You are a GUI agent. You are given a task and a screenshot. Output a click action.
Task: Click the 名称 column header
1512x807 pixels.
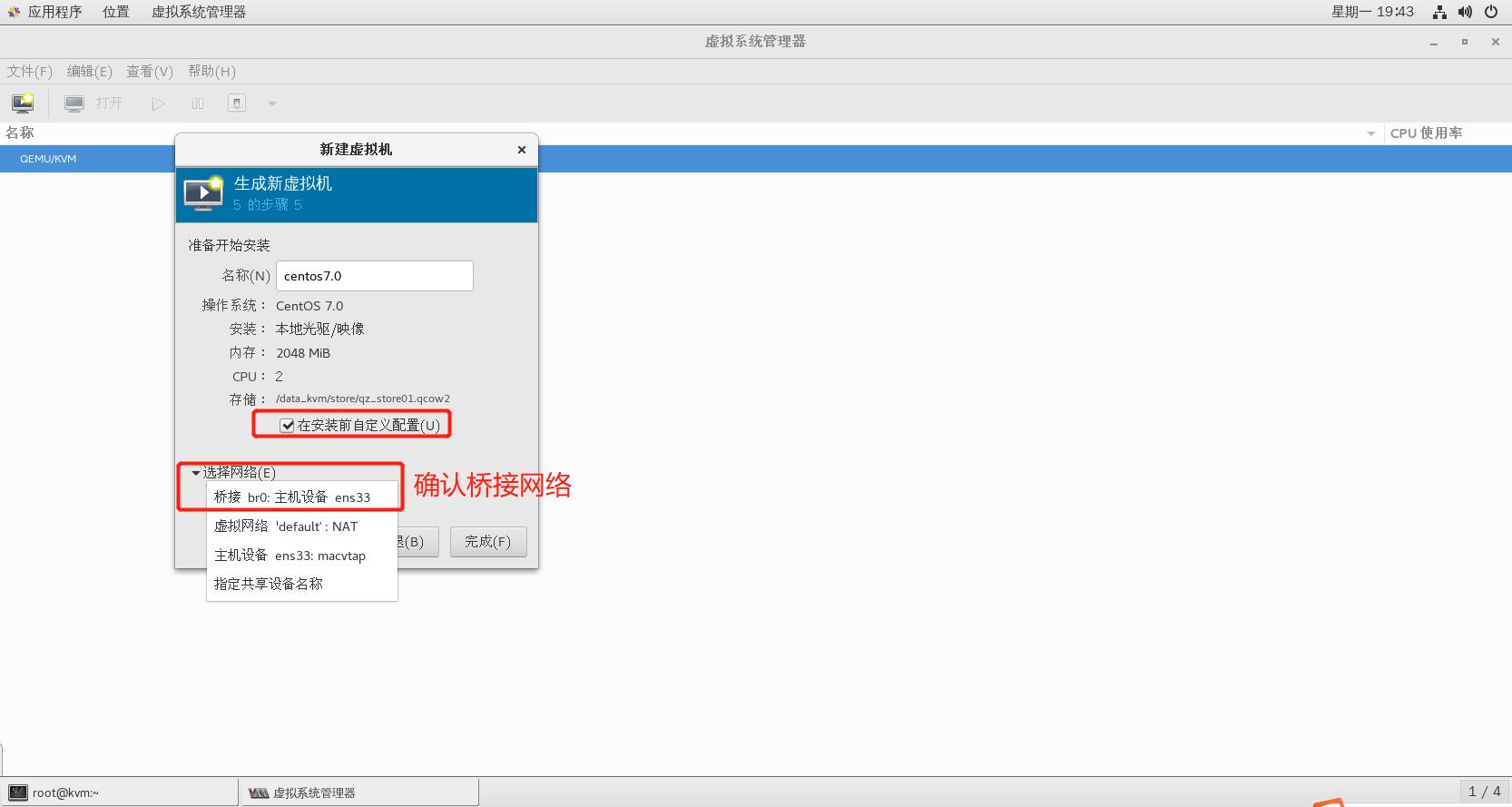[x=20, y=133]
